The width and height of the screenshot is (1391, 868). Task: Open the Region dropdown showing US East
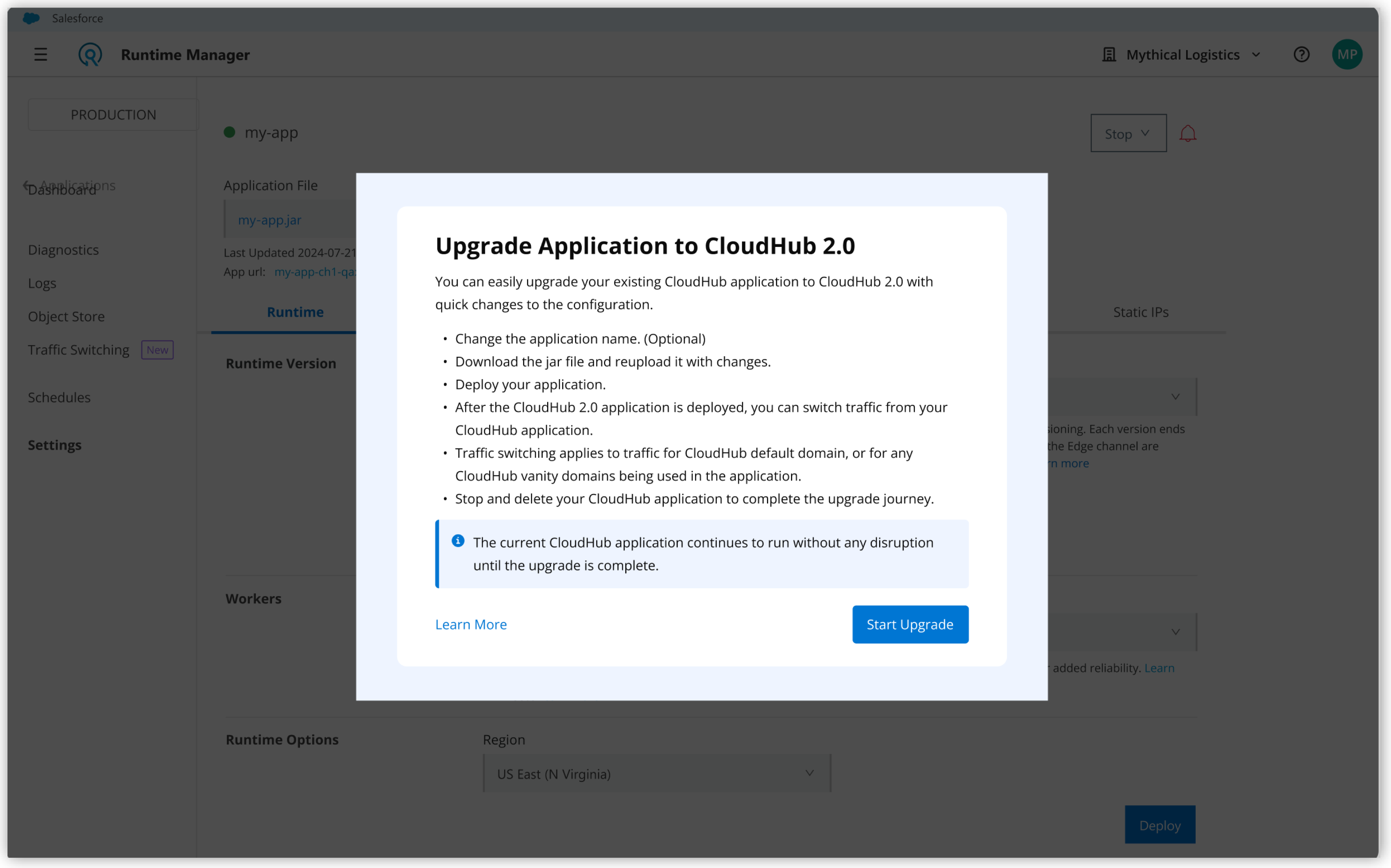coord(656,773)
